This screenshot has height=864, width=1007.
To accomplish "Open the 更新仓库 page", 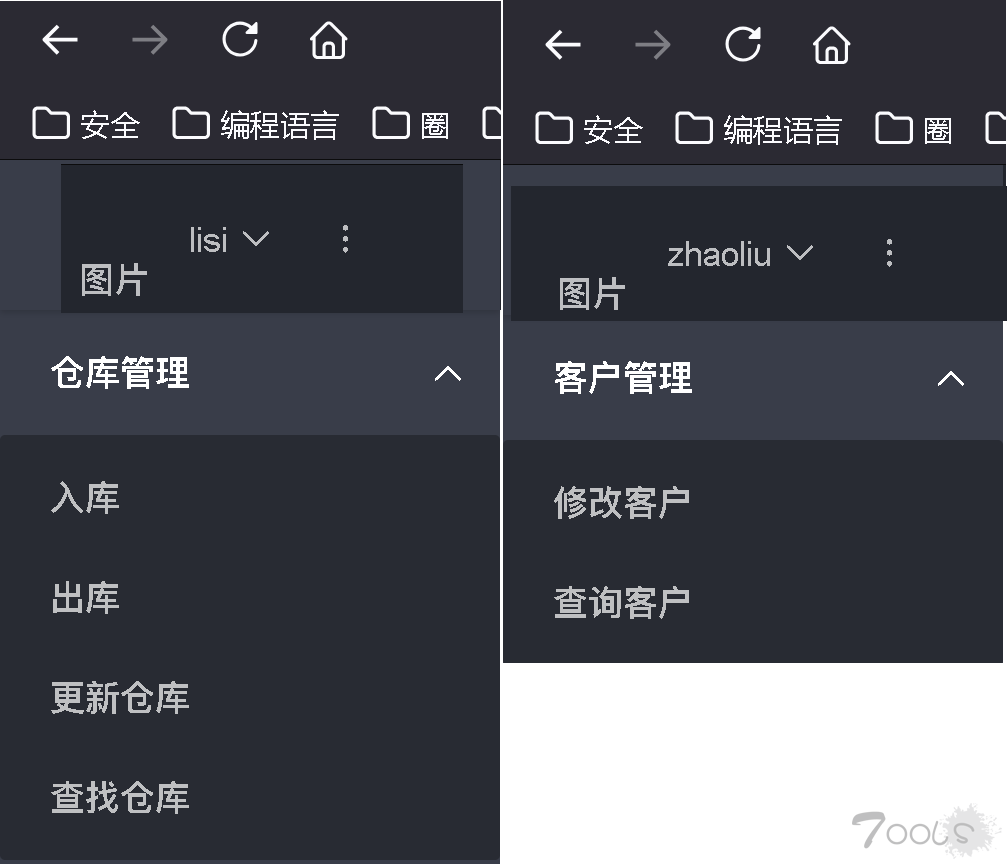I will (x=250, y=698).
